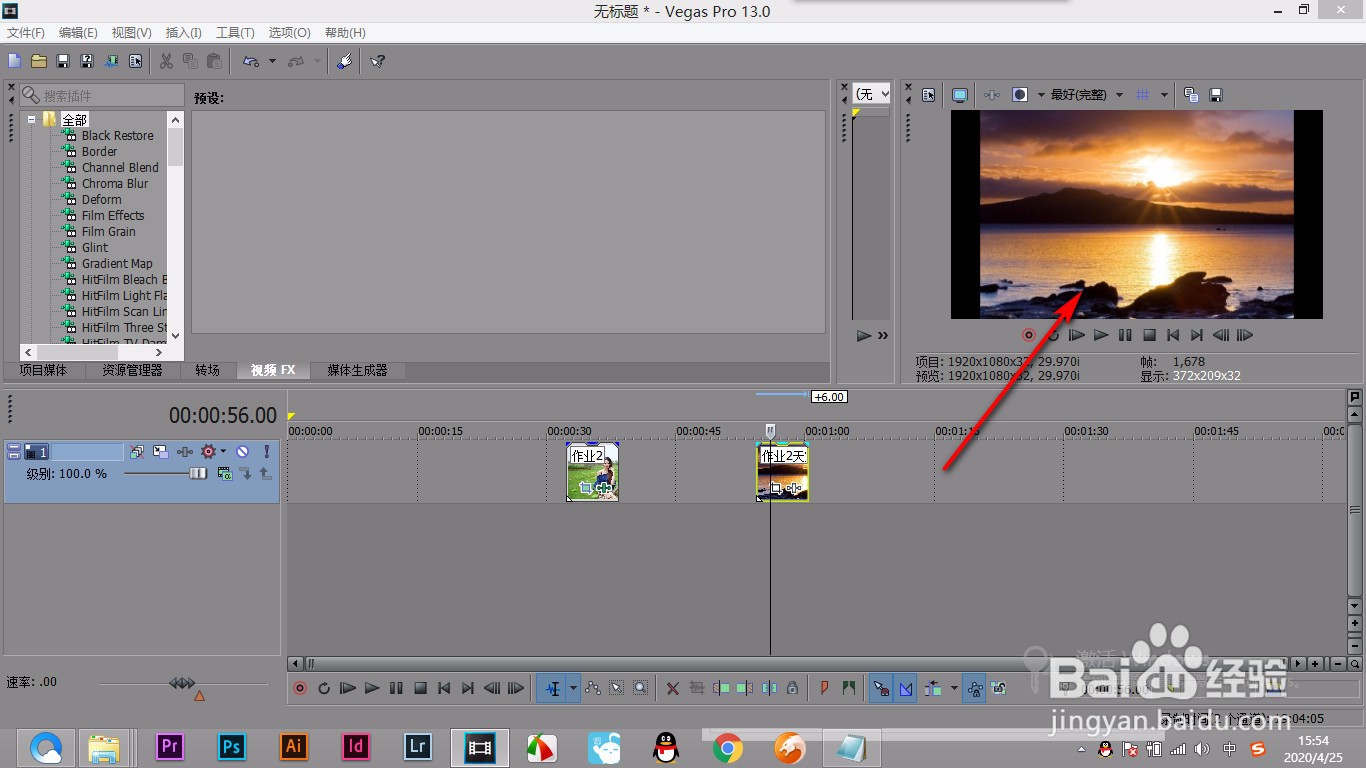Select the Chroma Blur effect
The width and height of the screenshot is (1366, 768).
click(x=115, y=183)
